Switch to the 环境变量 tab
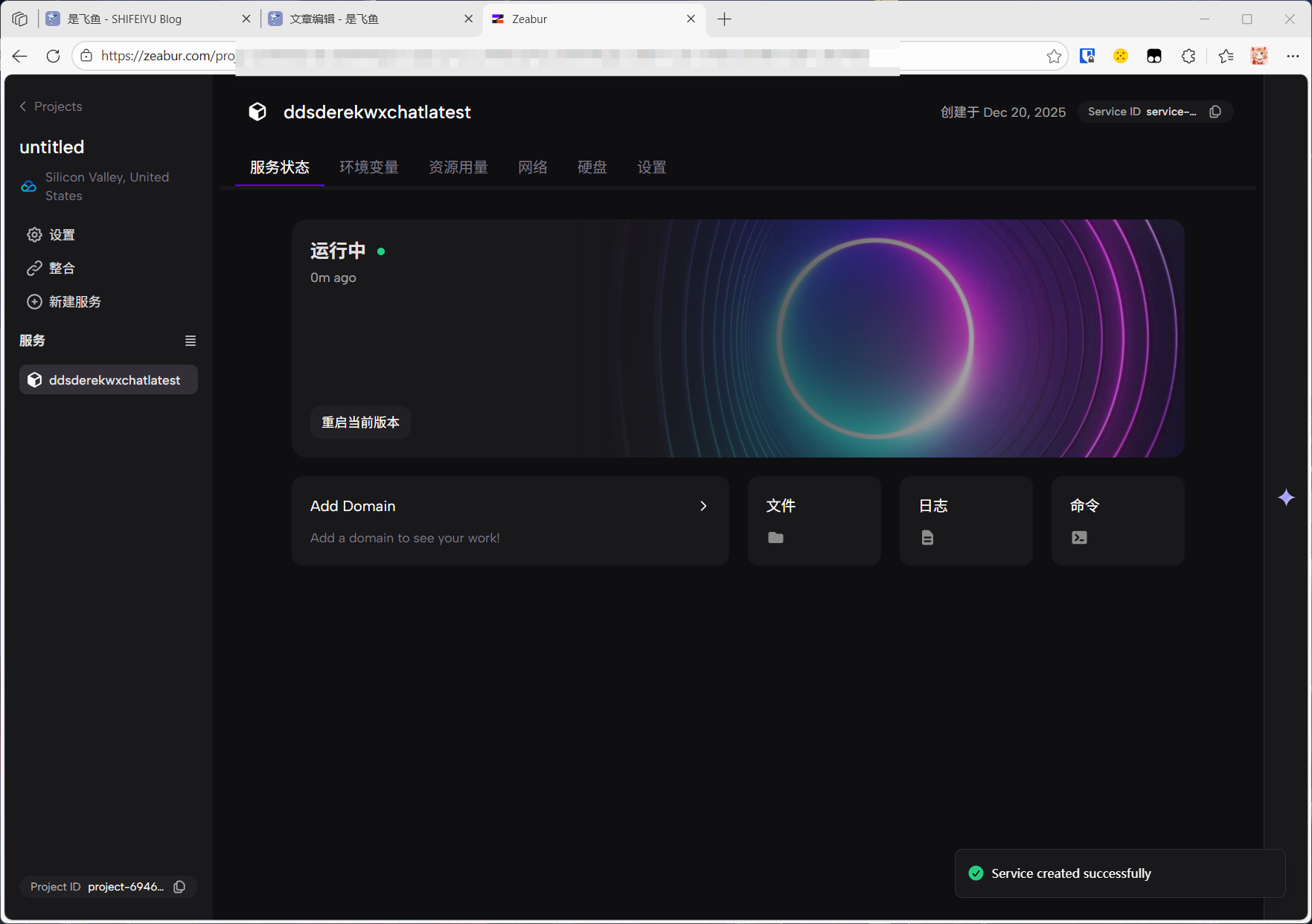Viewport: 1312px width, 924px height. coord(369,167)
